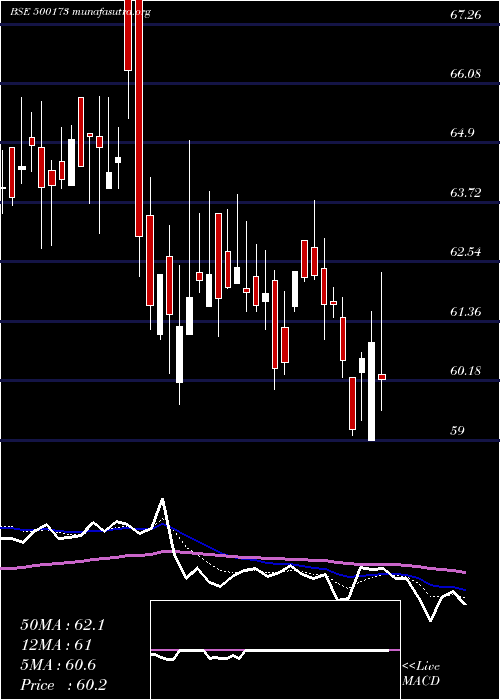The width and height of the screenshot is (500, 700).
Task: Click inside the MACD mini chart box
Action: [275, 650]
